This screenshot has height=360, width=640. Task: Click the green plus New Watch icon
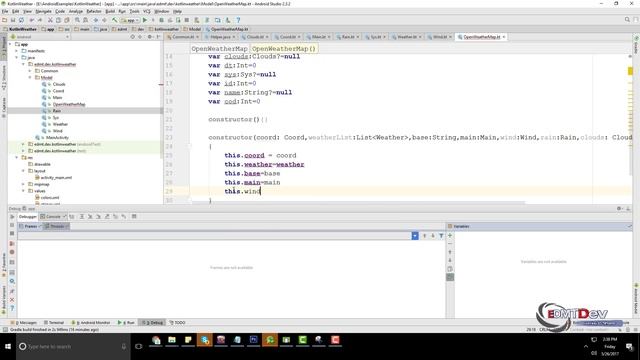click(450, 236)
